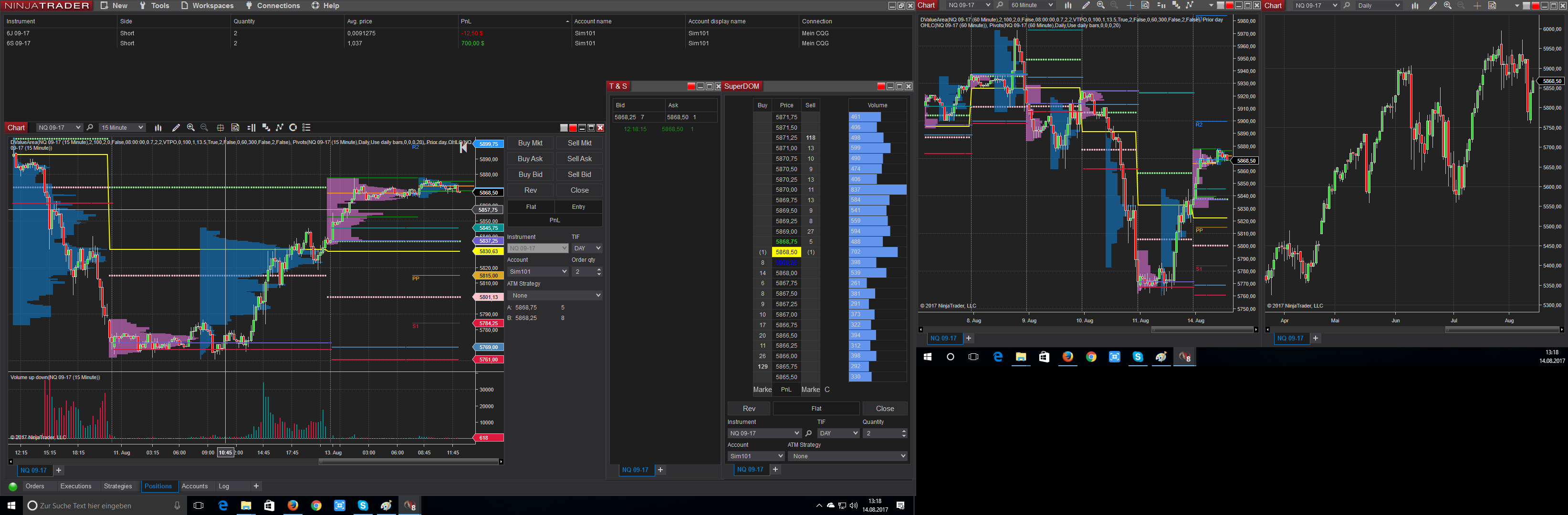Open the Workspaces menu
This screenshot has width=1568, height=515.
(x=208, y=5)
